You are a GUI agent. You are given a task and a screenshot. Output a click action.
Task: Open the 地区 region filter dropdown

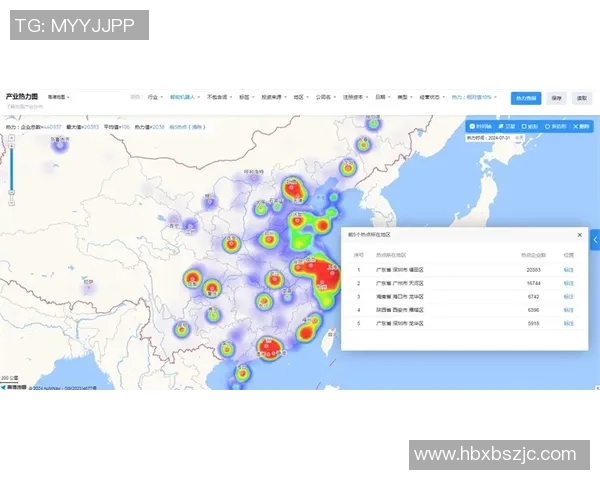[299, 98]
